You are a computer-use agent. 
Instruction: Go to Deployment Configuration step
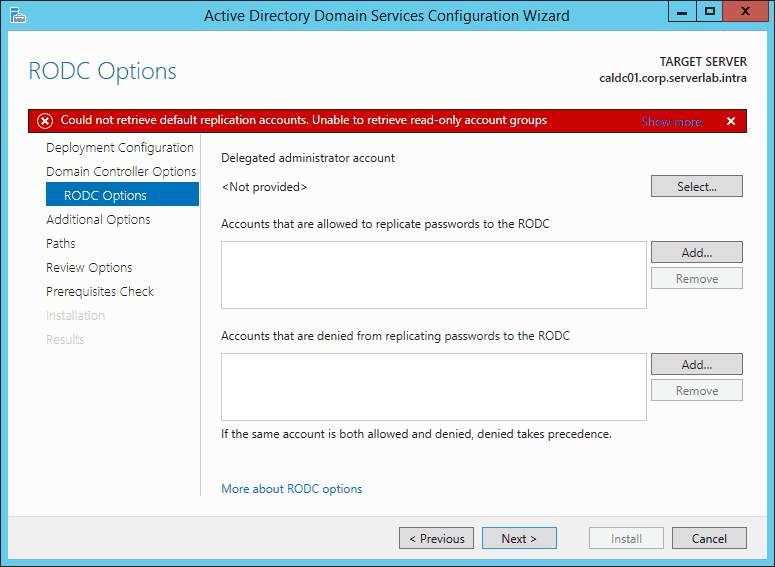click(x=120, y=148)
